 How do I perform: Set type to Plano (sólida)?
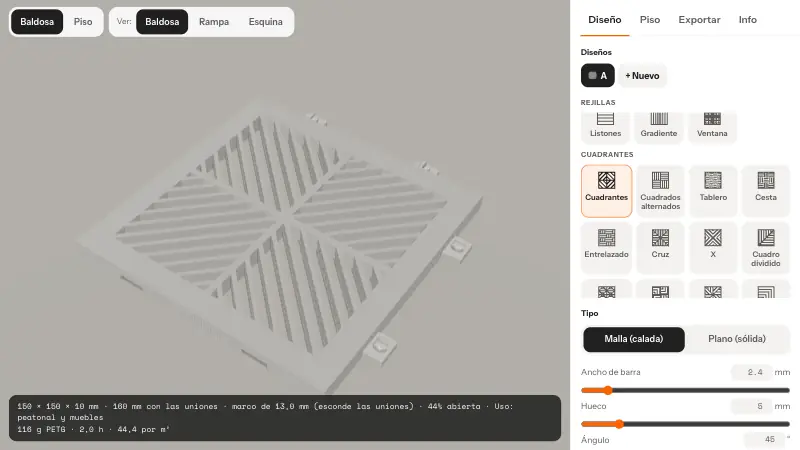click(737, 339)
